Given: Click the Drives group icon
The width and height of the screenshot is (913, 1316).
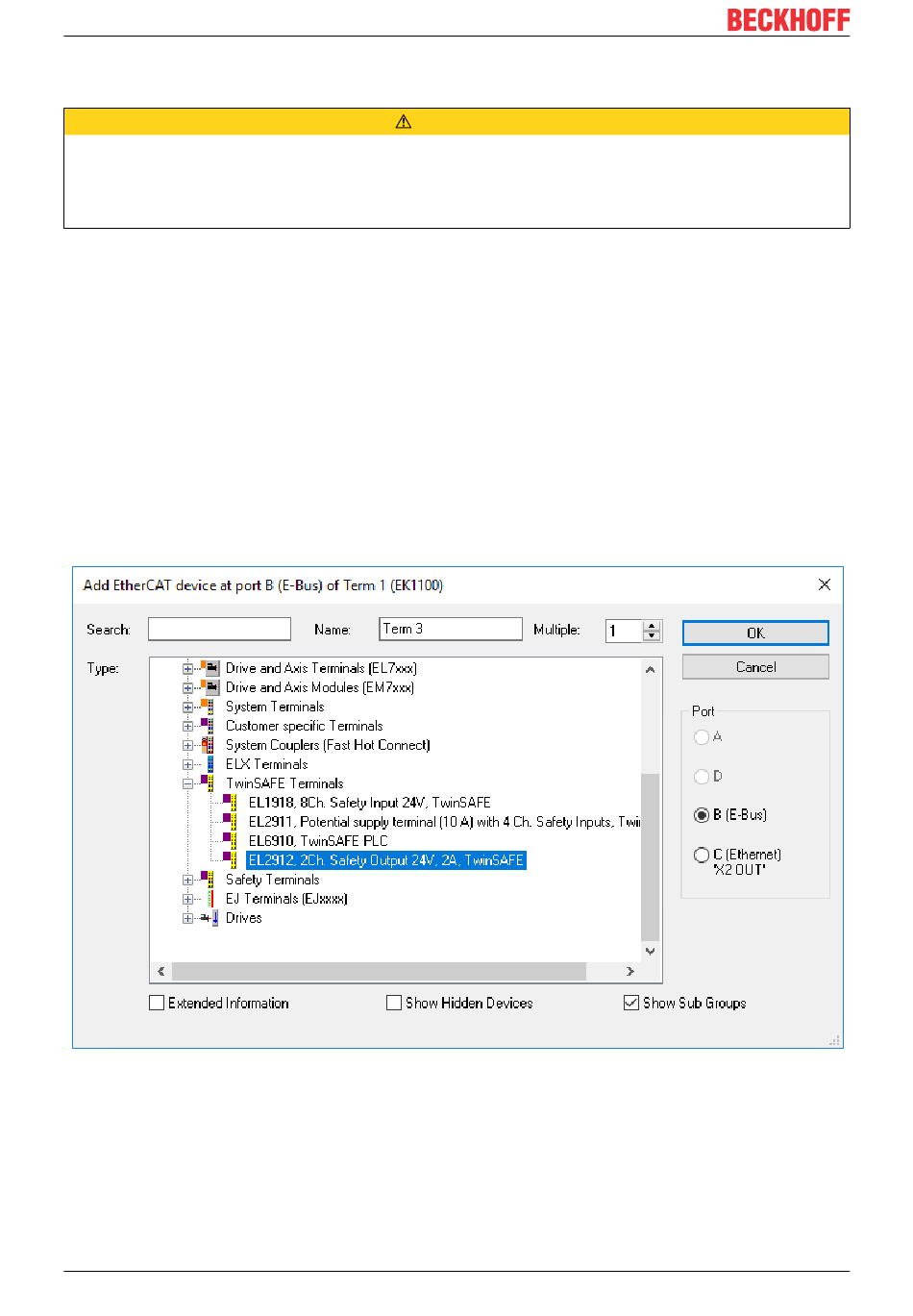Looking at the screenshot, I should 208,918.
